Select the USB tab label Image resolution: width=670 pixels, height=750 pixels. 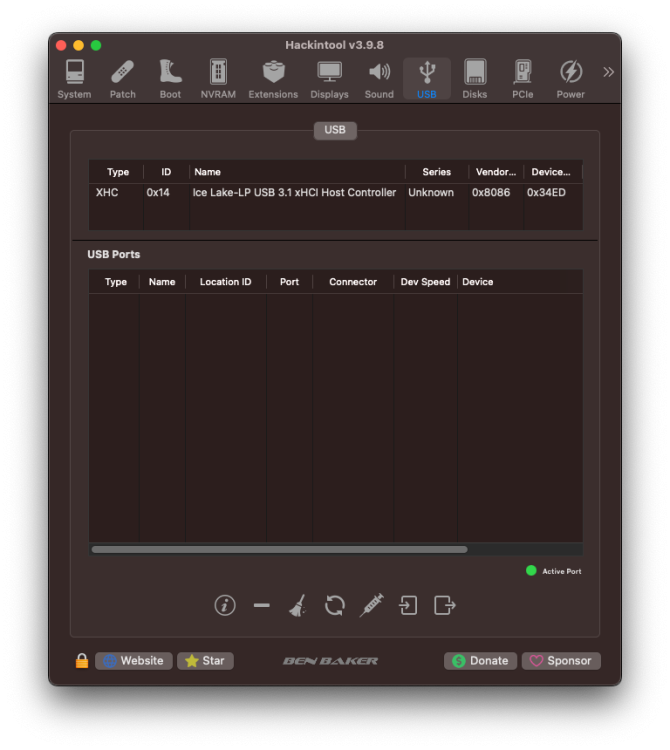point(335,130)
